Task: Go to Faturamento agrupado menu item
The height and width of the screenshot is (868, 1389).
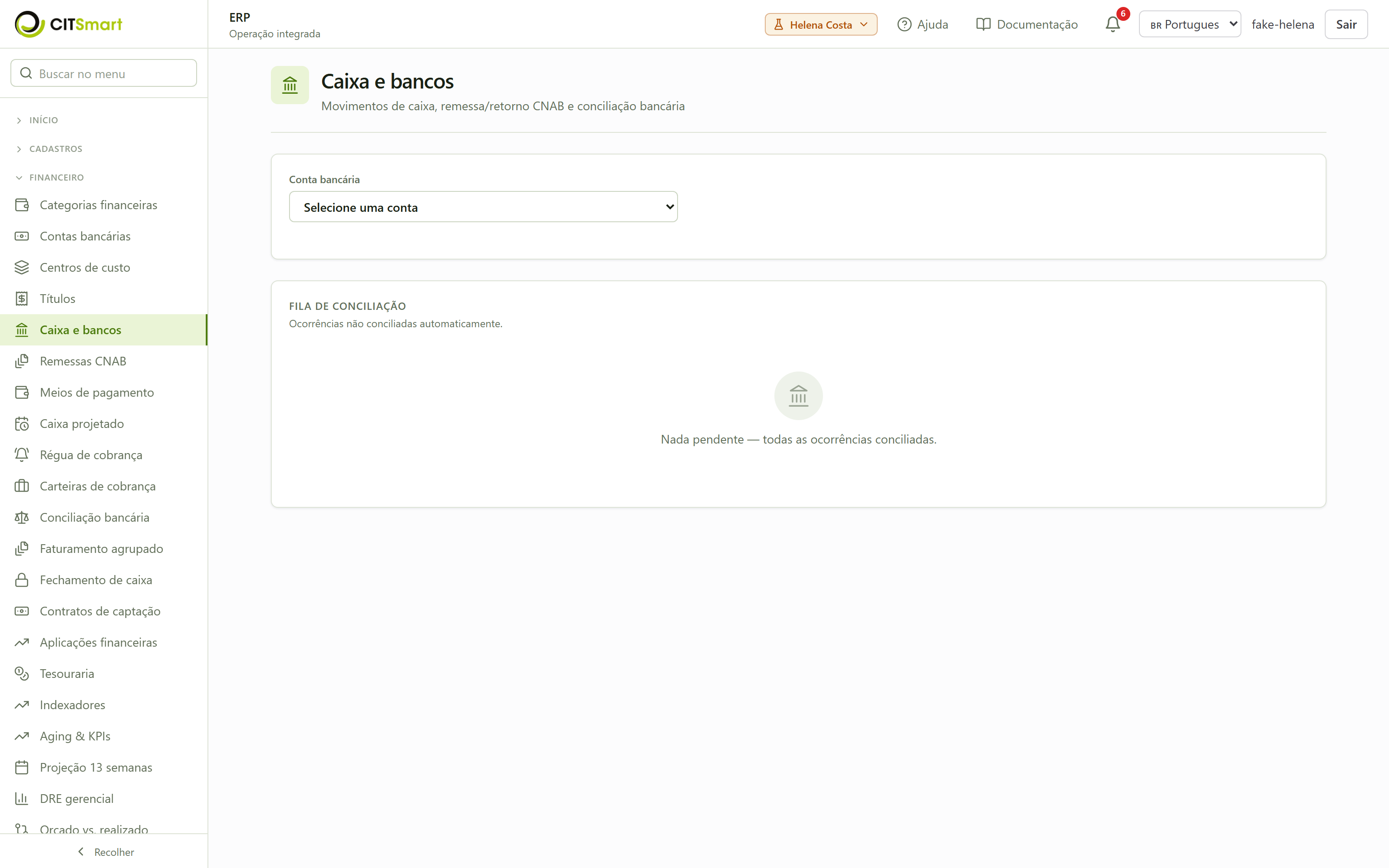Action: coord(103,549)
